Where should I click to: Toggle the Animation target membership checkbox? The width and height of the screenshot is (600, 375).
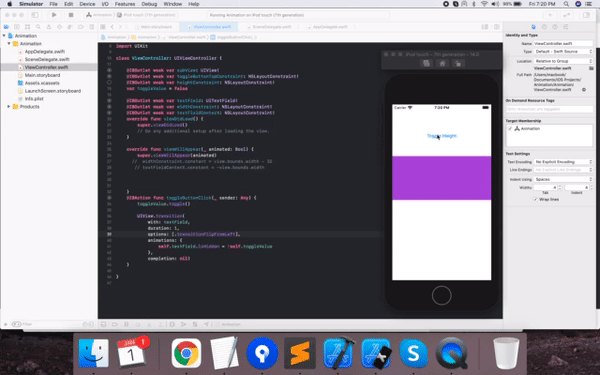[510, 129]
